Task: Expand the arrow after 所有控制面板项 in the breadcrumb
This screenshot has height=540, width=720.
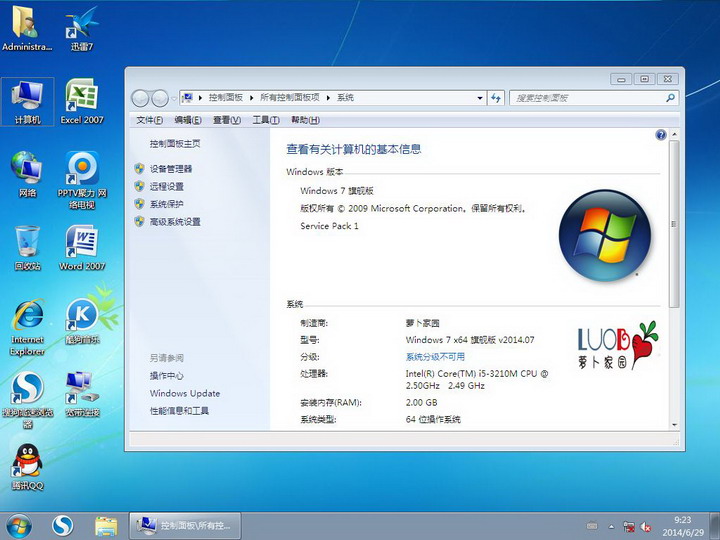Action: point(328,98)
